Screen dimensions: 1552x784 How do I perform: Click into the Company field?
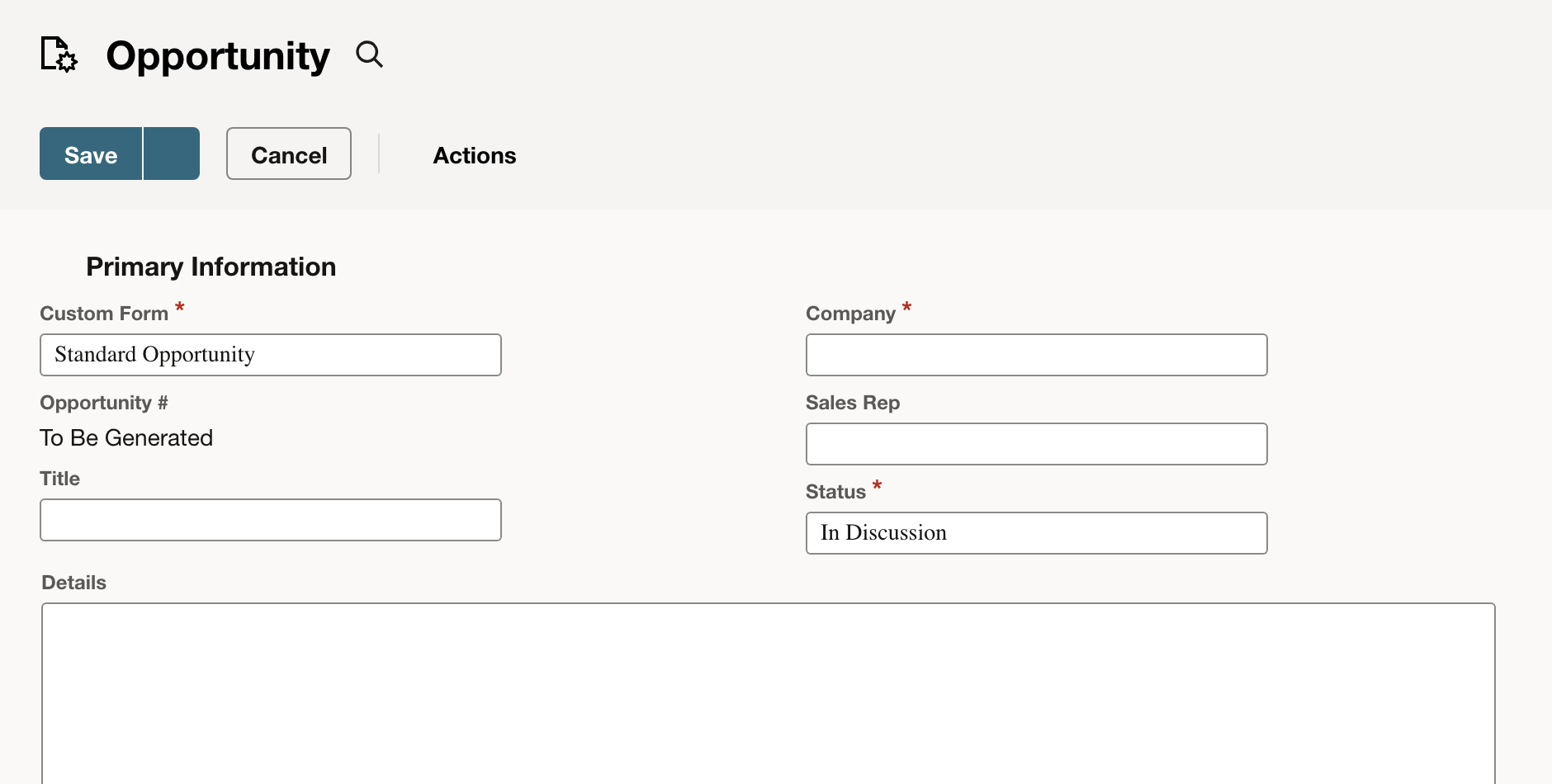pyautogui.click(x=1037, y=355)
